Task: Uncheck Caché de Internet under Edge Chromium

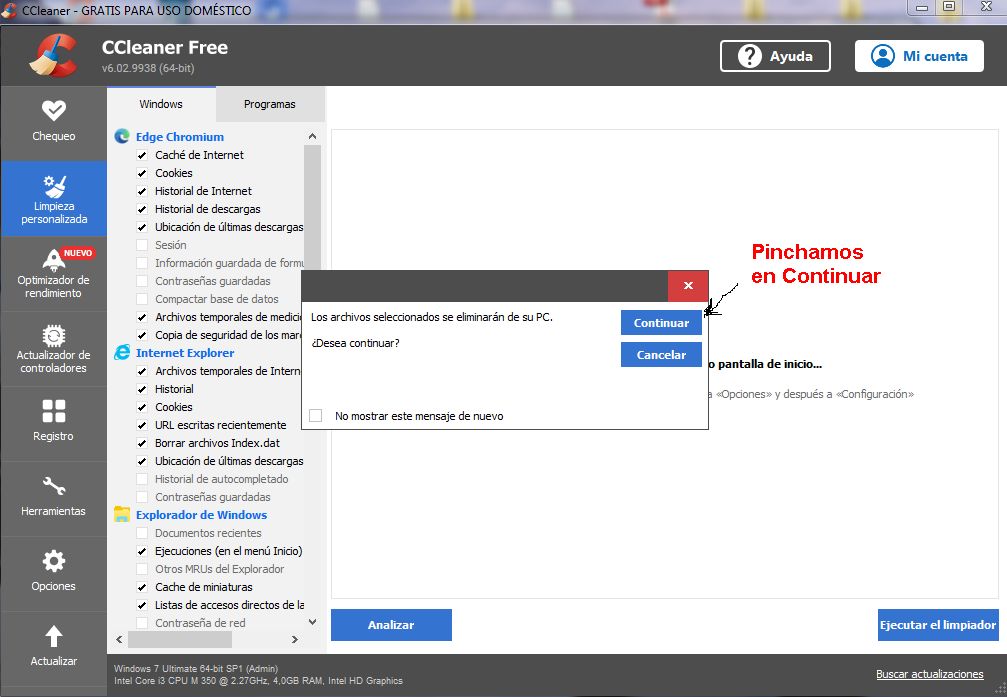Action: [142, 155]
